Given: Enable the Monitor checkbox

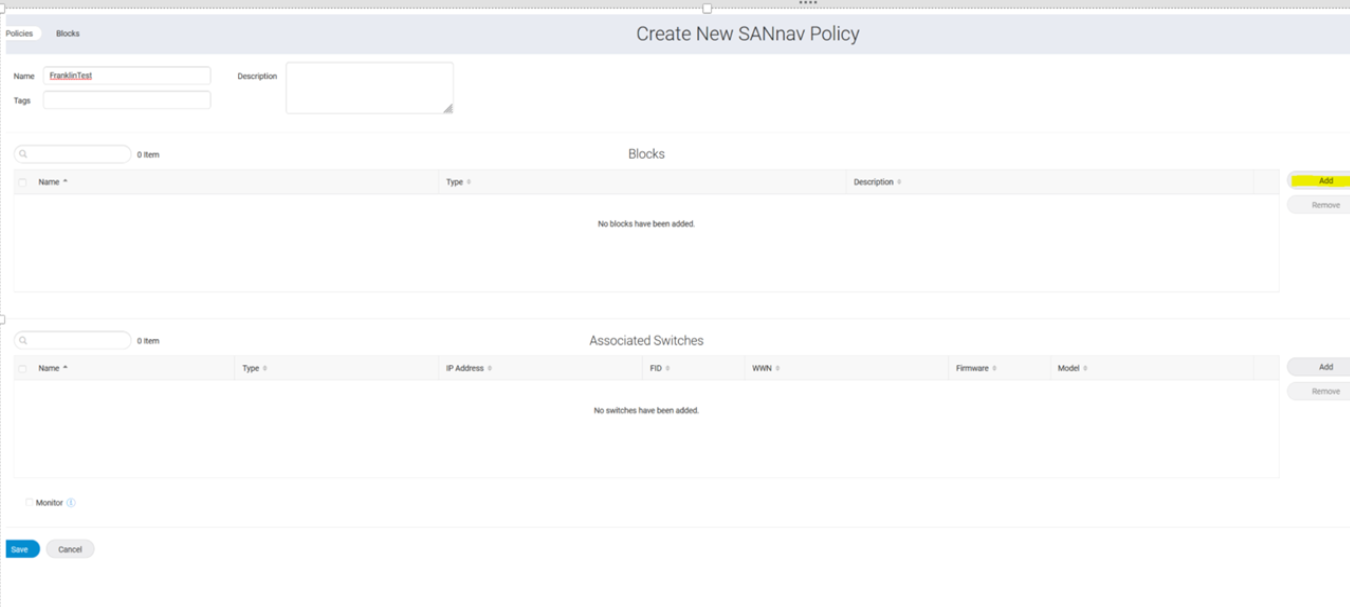Looking at the screenshot, I should 27,503.
